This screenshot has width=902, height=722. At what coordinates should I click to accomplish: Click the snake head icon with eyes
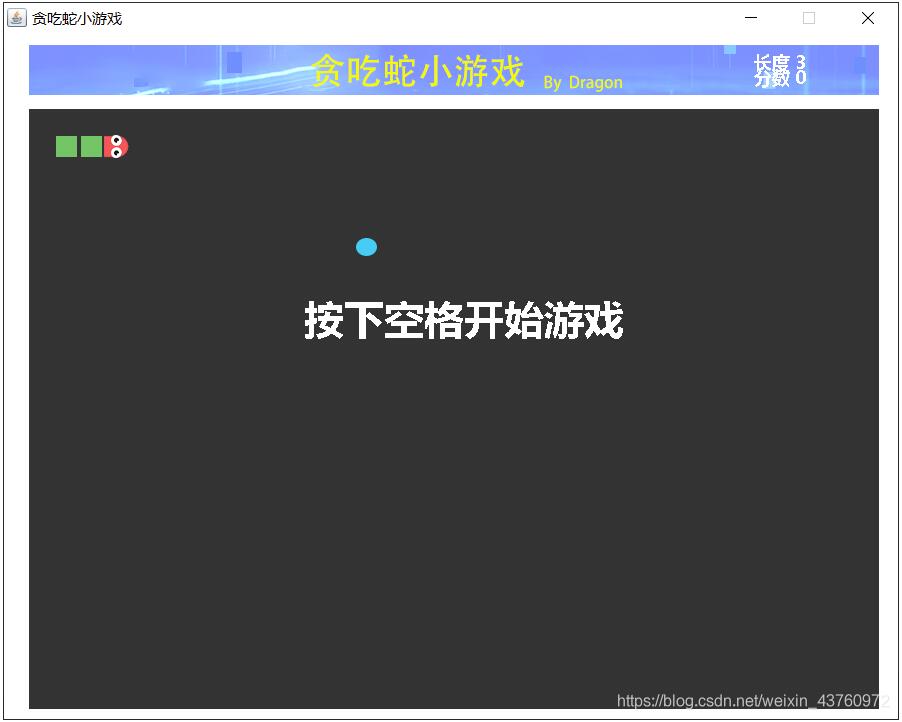[x=114, y=146]
